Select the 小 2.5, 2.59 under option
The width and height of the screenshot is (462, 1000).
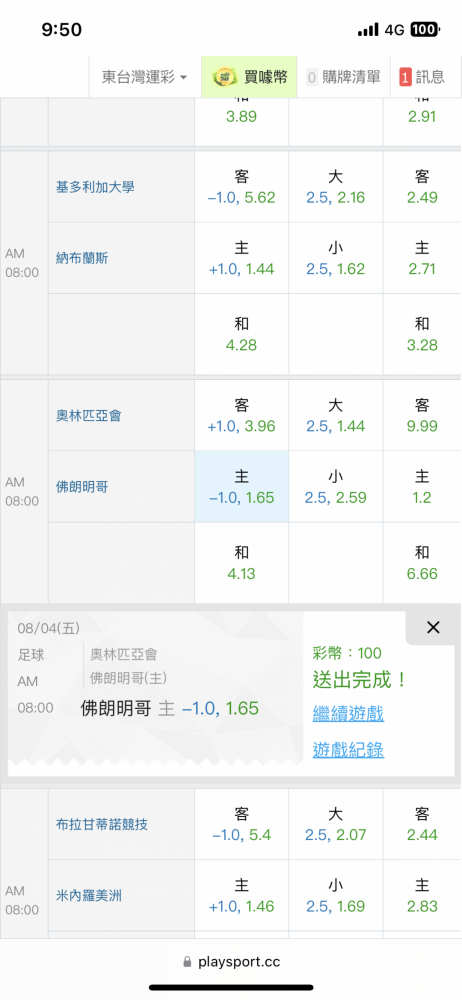[x=336, y=487]
